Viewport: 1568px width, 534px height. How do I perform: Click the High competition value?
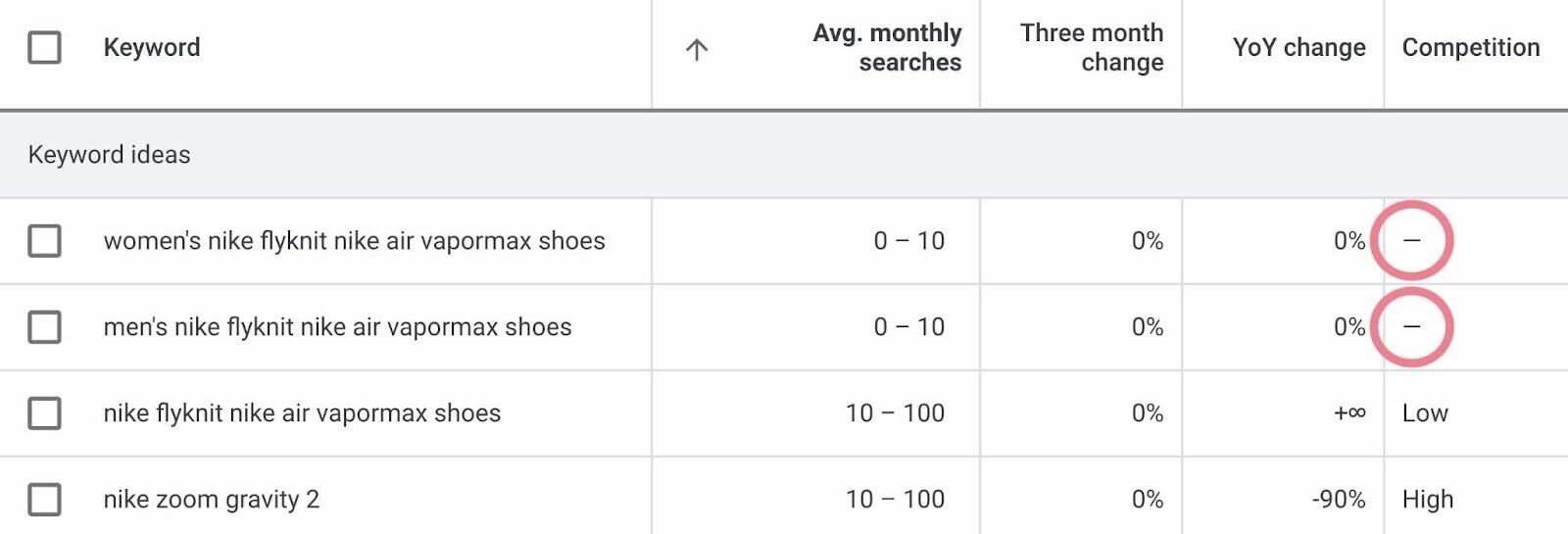pyautogui.click(x=1428, y=500)
